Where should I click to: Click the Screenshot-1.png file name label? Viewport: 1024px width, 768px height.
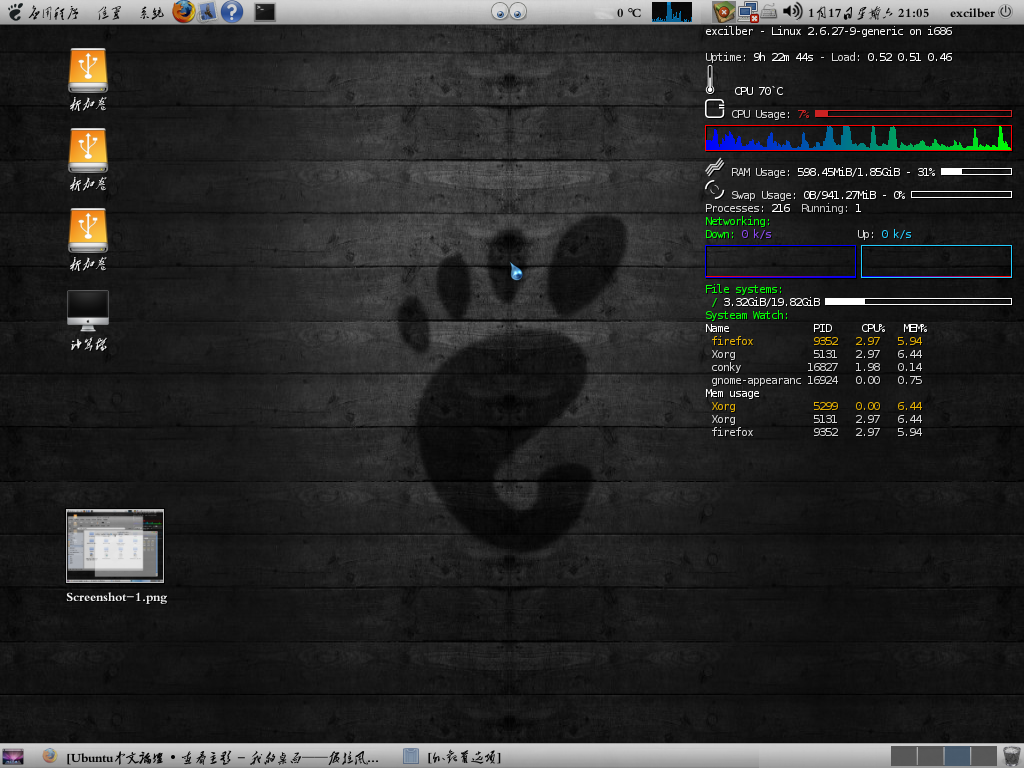point(116,597)
